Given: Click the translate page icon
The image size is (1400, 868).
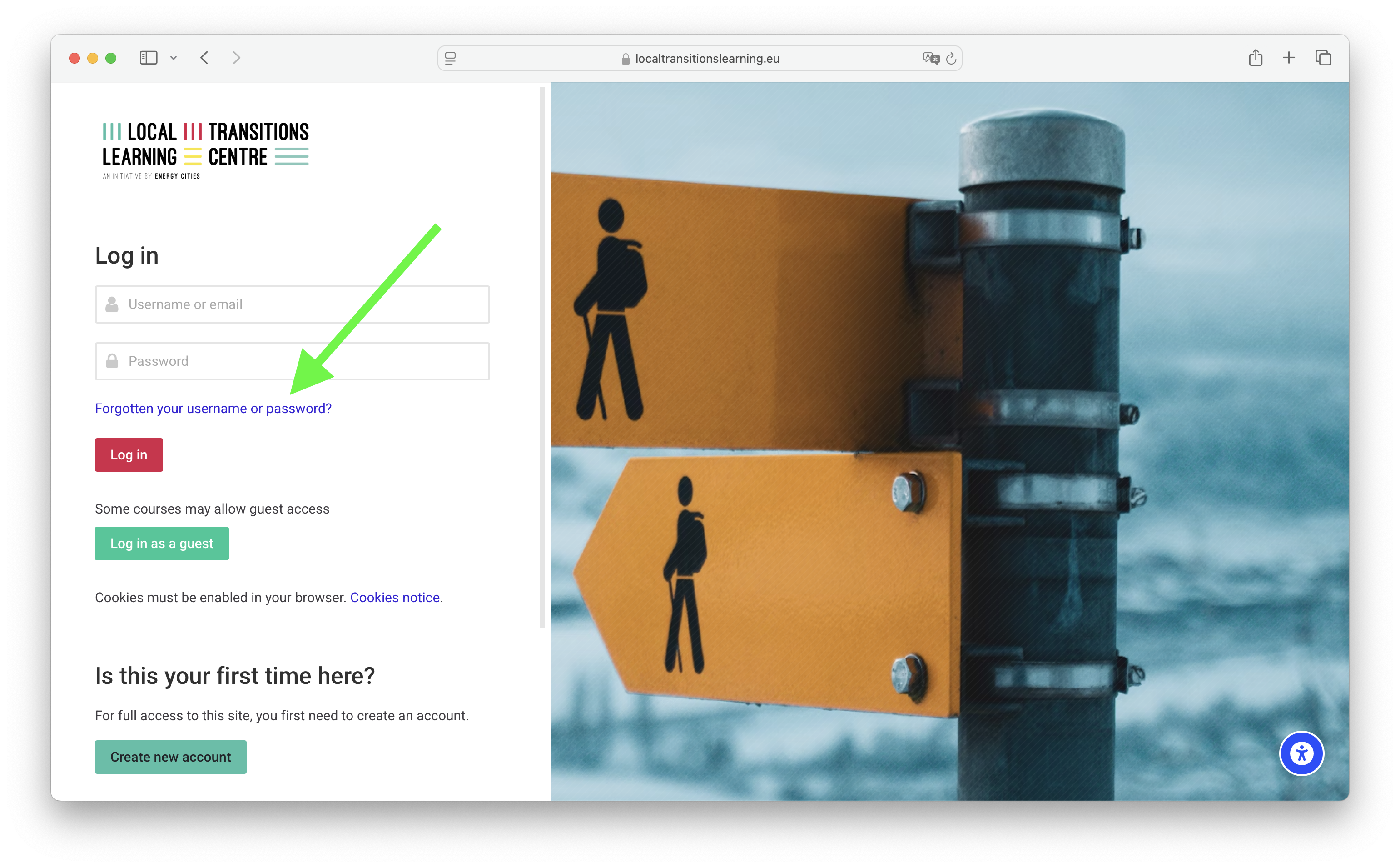Looking at the screenshot, I should [930, 59].
